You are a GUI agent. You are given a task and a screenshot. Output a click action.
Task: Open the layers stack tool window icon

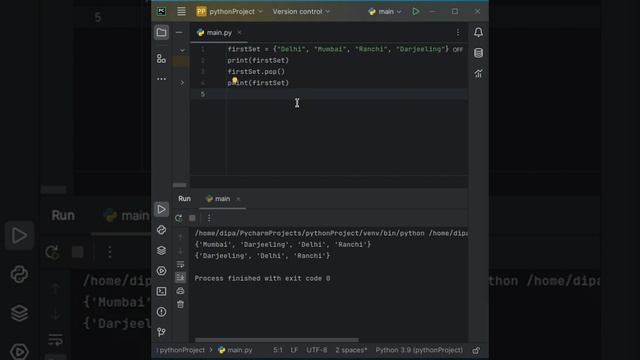coord(161,250)
